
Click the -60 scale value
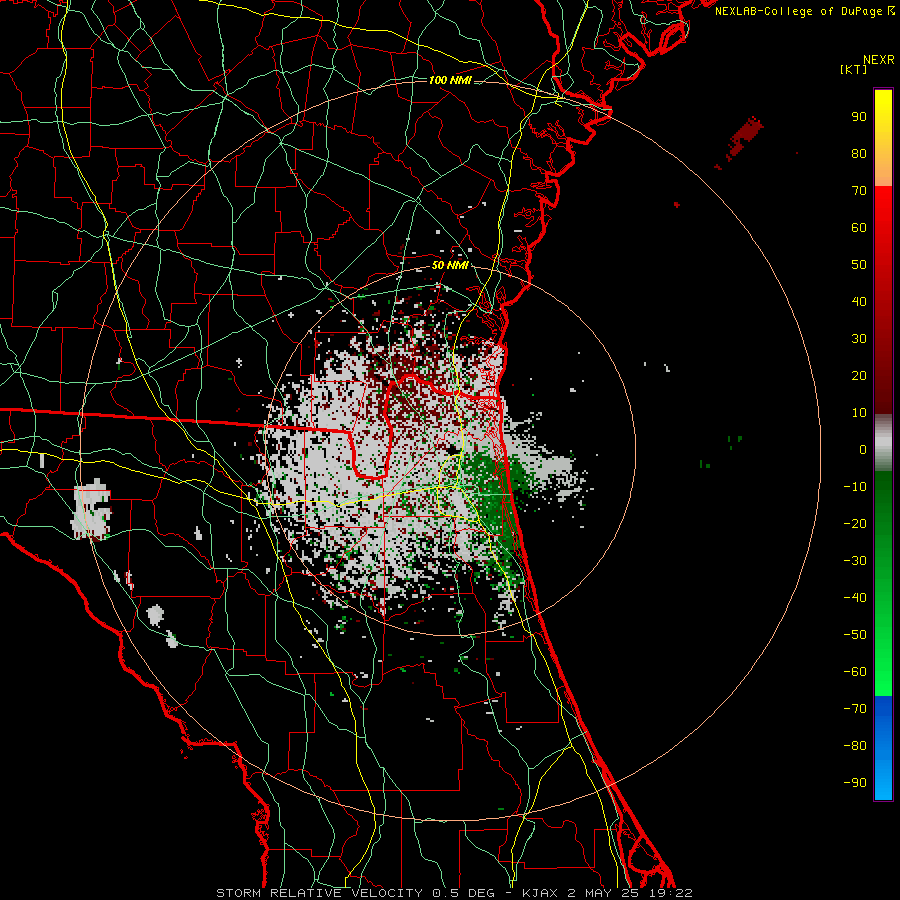tap(855, 672)
